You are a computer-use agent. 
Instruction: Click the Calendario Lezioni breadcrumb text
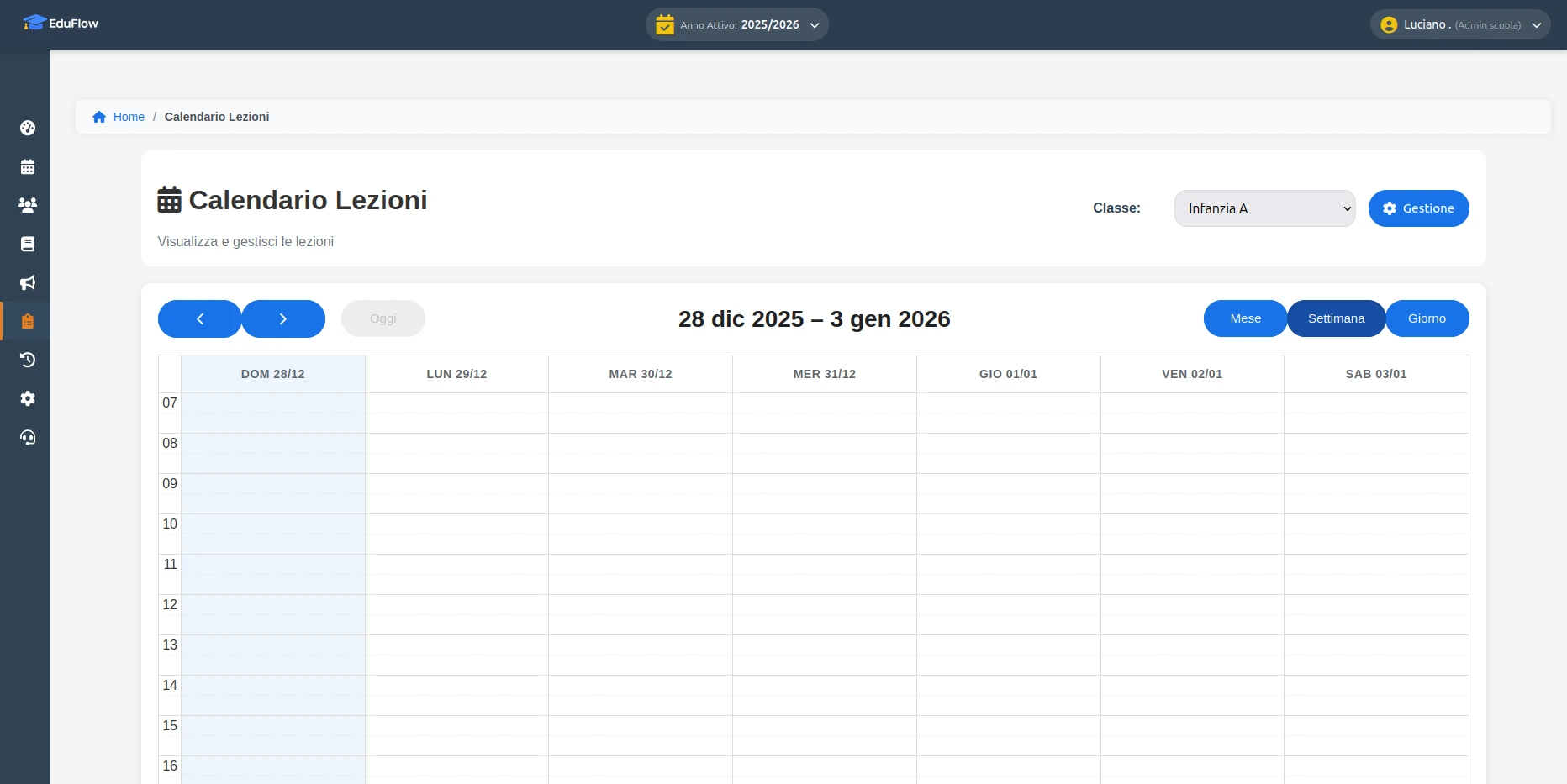coord(217,117)
